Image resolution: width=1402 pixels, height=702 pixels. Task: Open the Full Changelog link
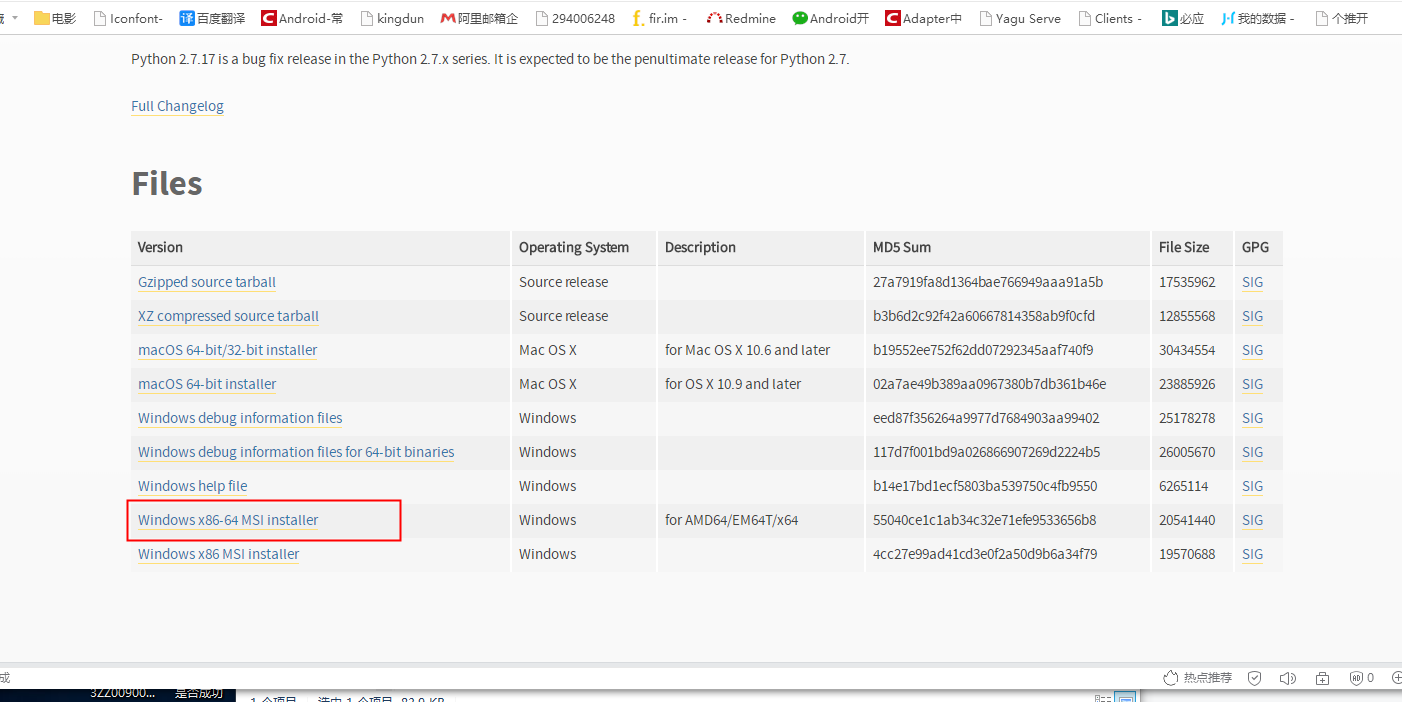tap(177, 106)
